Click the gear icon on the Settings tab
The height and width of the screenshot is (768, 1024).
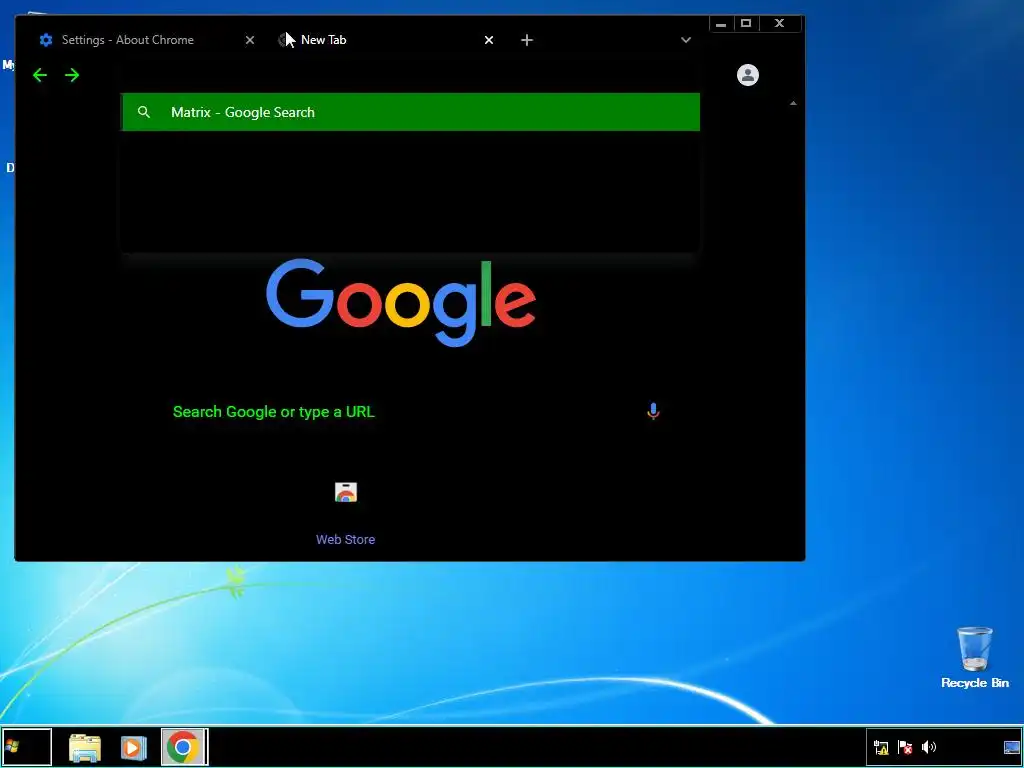tap(46, 40)
